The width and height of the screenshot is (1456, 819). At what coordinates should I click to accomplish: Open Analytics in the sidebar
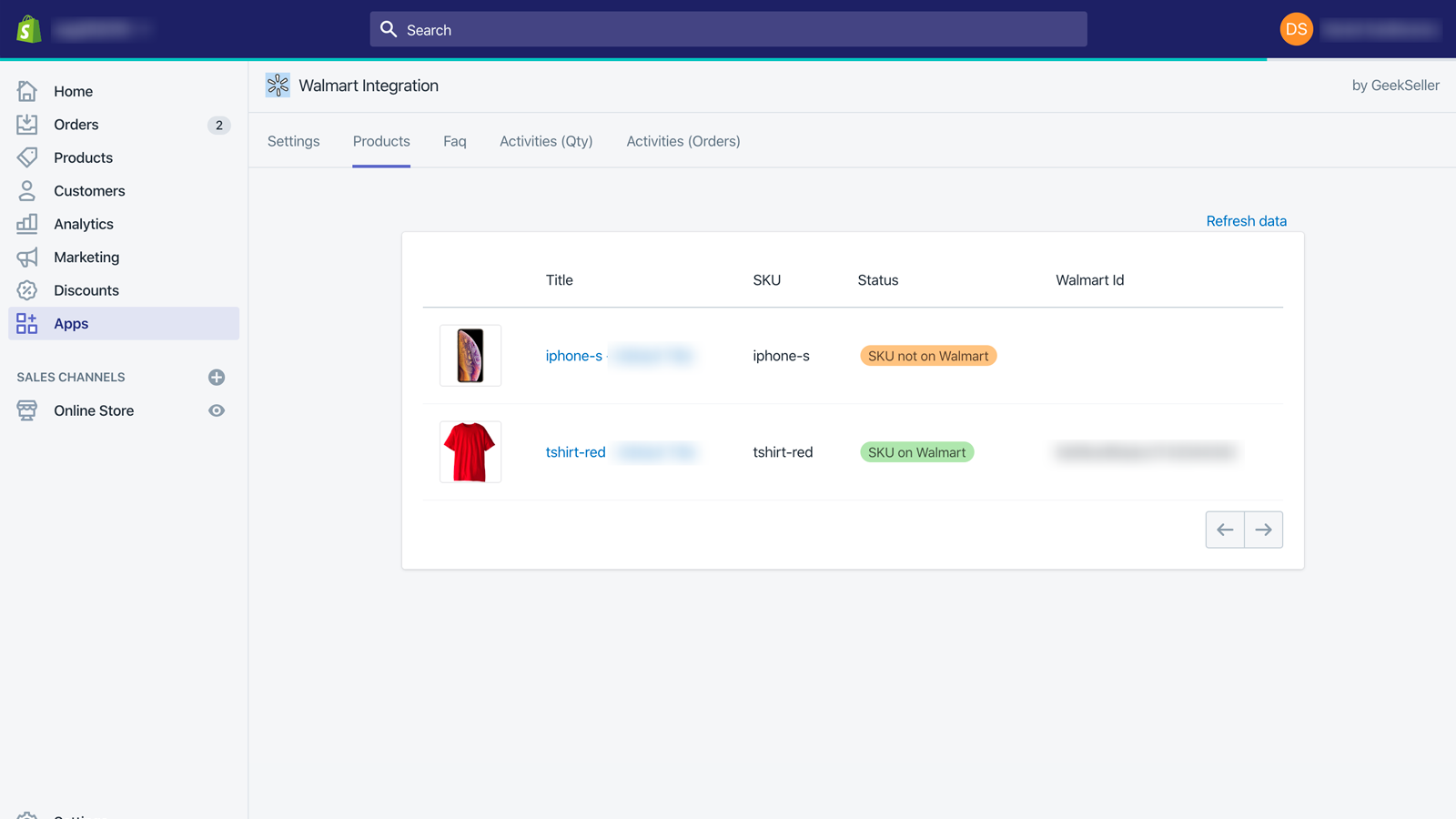84,224
